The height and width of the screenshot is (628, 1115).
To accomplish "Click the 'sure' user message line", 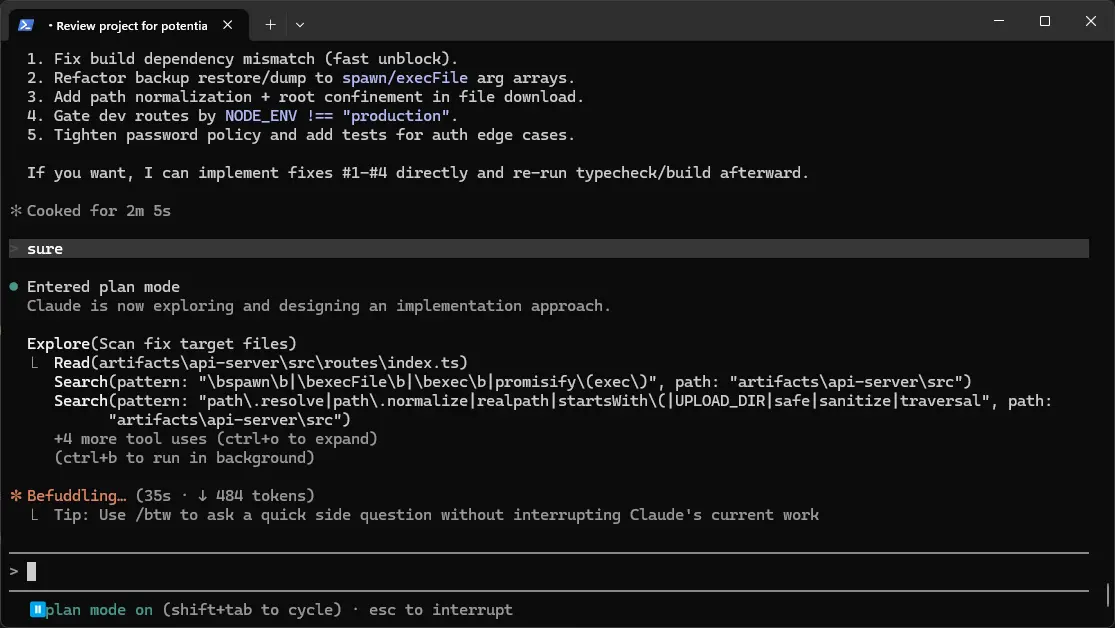I will coord(548,249).
